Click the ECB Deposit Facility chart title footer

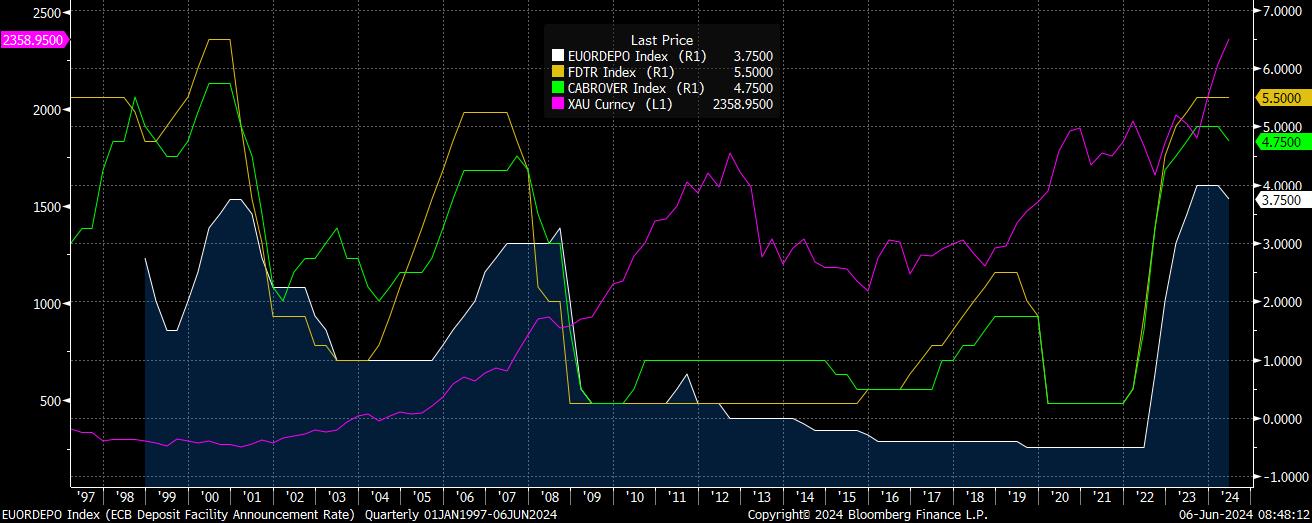[177, 515]
